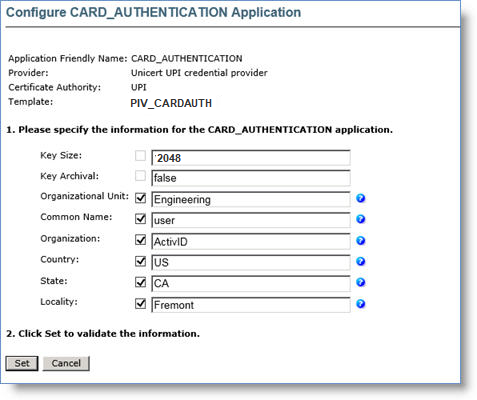Open help icon for Organizational Unit
Screen dimensions: 477x400
tap(360, 198)
